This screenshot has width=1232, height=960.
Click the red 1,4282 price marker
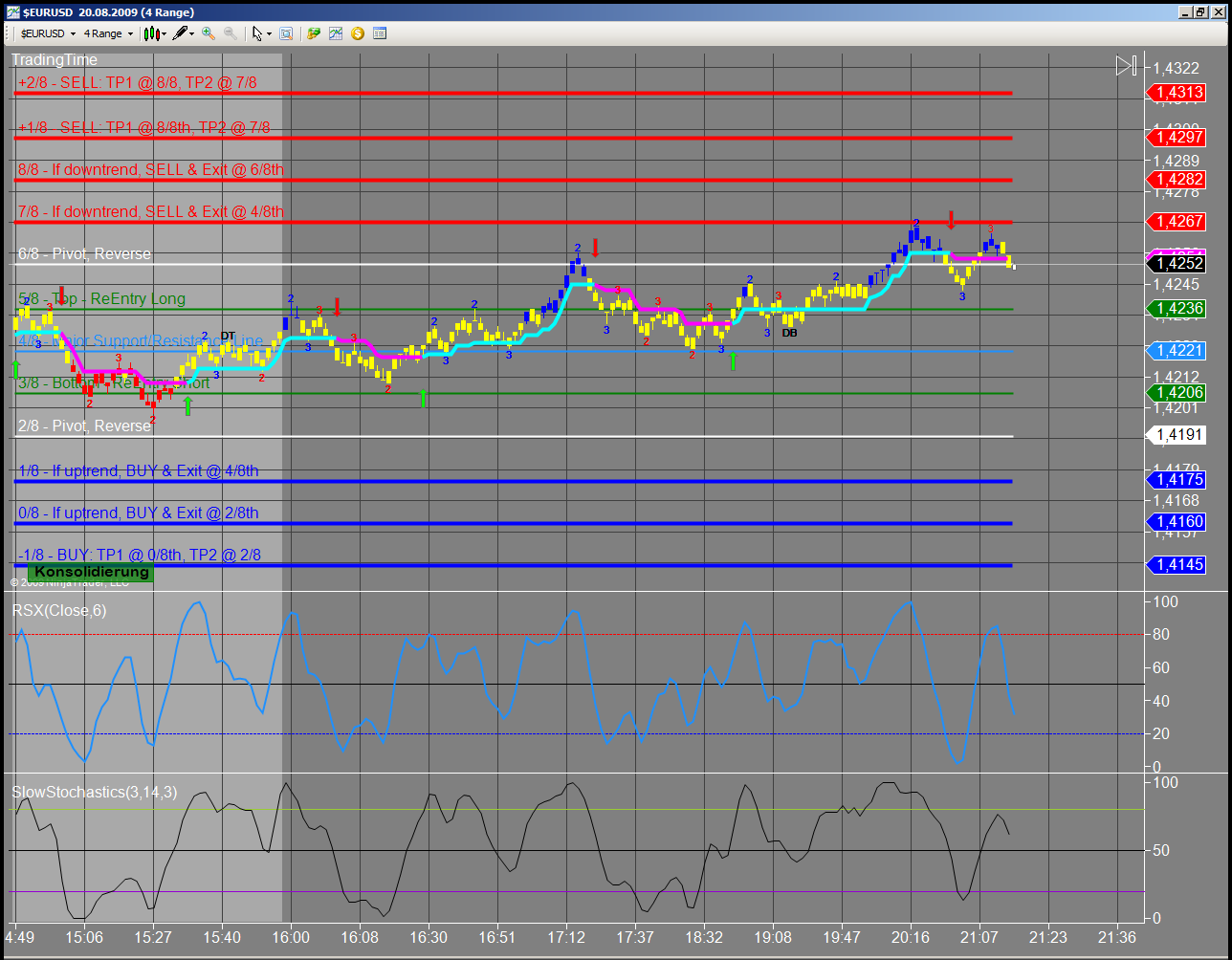[x=1176, y=180]
